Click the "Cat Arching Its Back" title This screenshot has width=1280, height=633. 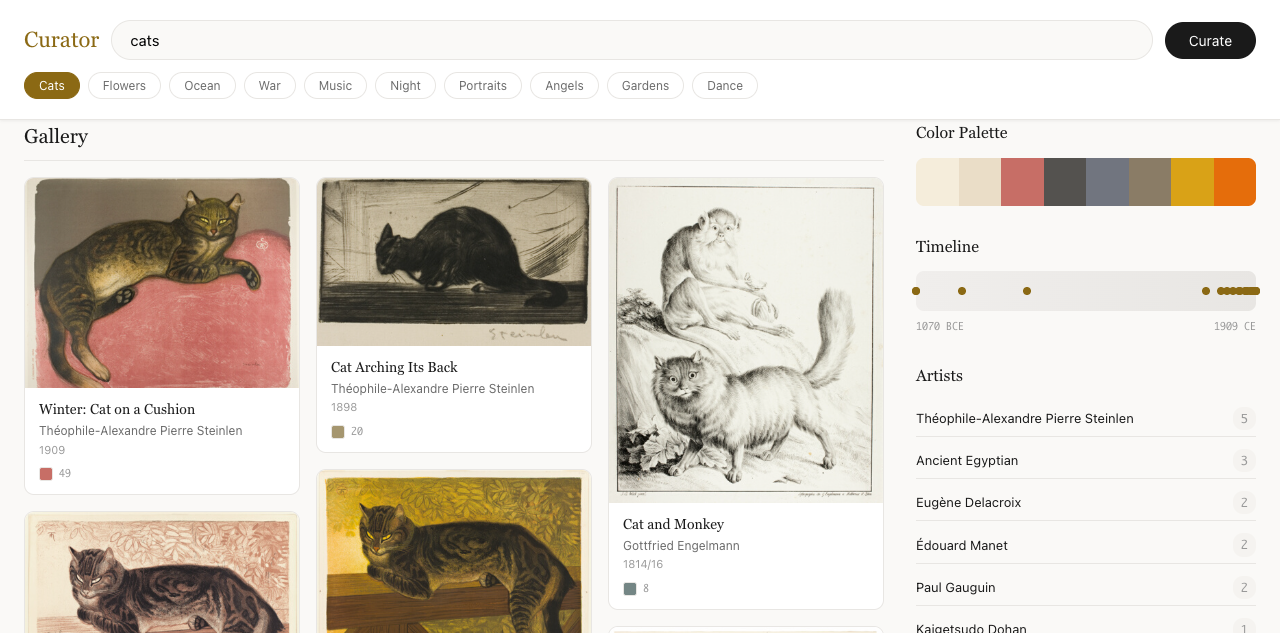pyautogui.click(x=394, y=367)
